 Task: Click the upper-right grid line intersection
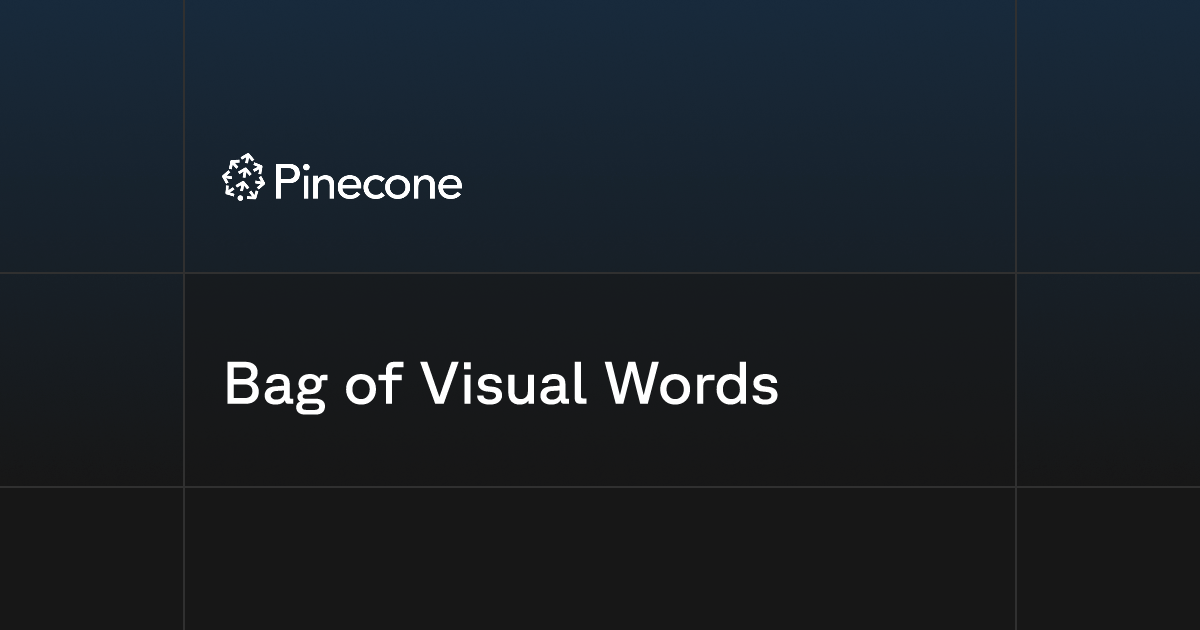[1016, 273]
